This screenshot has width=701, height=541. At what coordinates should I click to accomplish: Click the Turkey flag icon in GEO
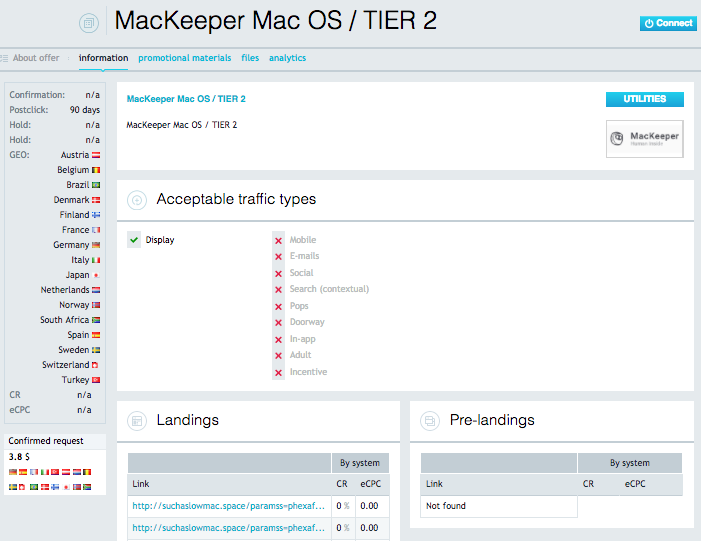coord(96,380)
